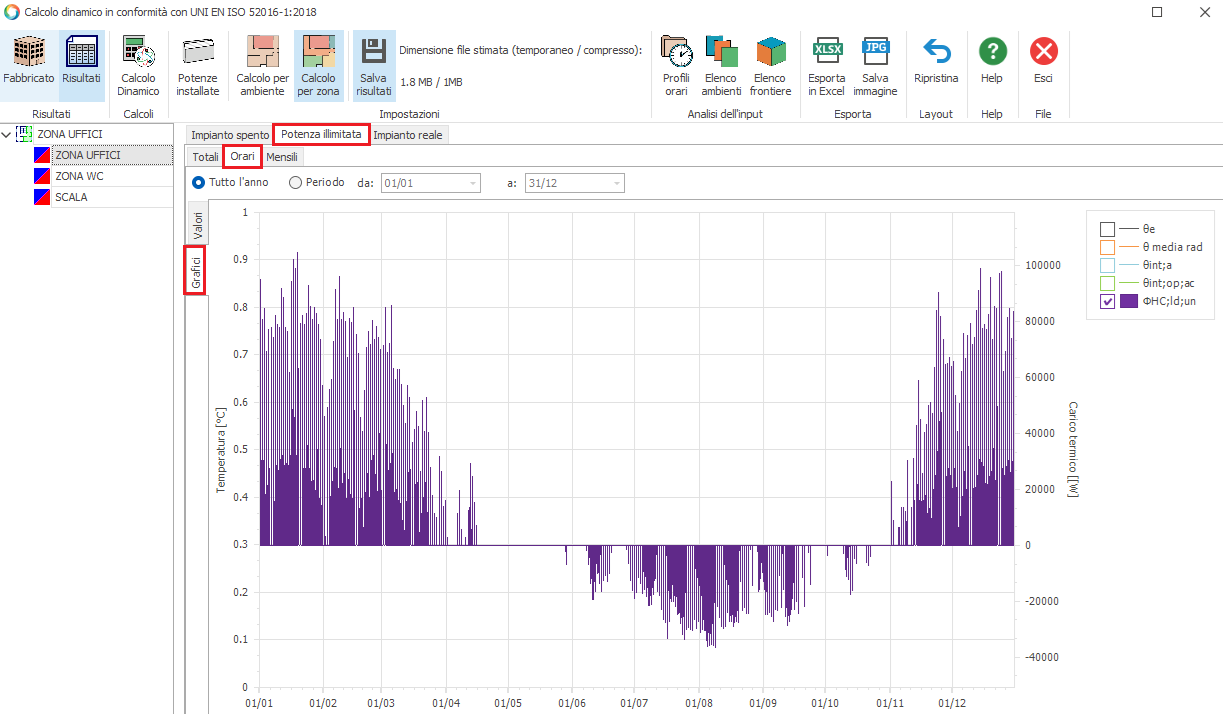Restore layout with Ripristina
This screenshot has width=1223, height=714.
tap(935, 52)
